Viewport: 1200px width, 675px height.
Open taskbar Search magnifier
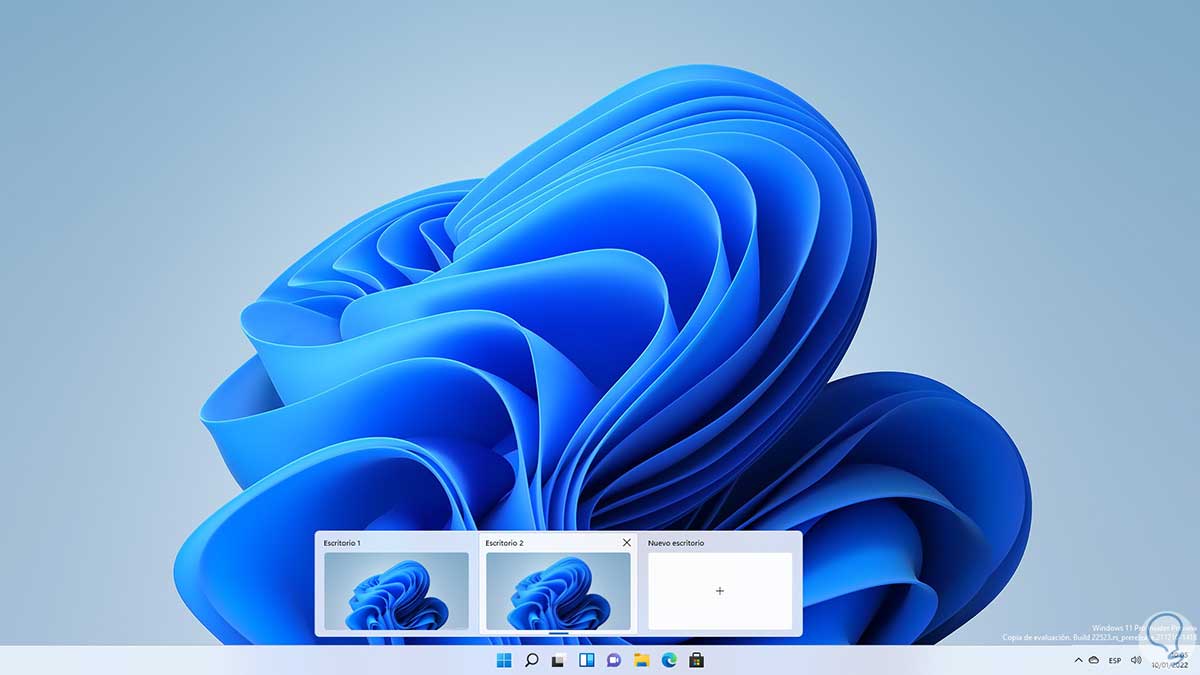(532, 660)
